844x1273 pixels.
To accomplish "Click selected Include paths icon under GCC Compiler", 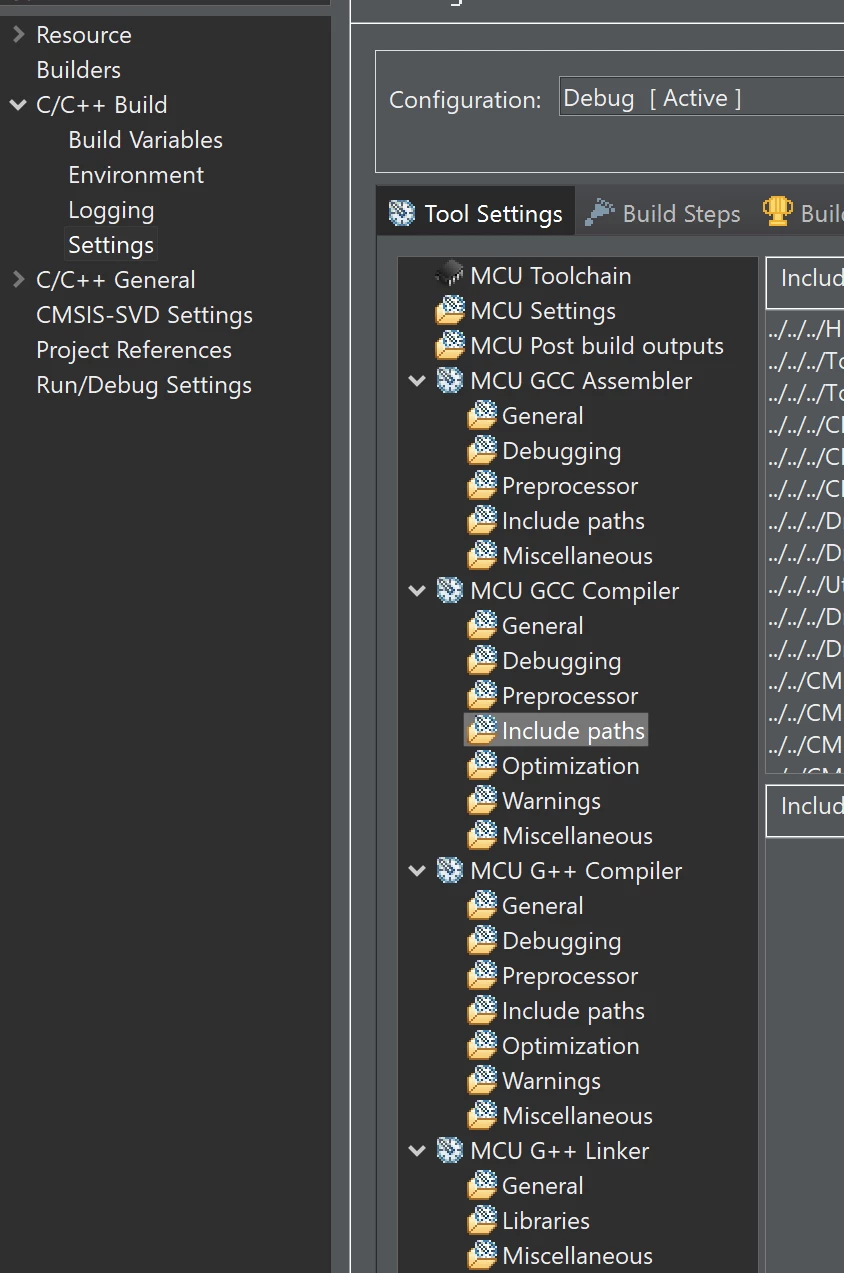I will tap(483, 730).
